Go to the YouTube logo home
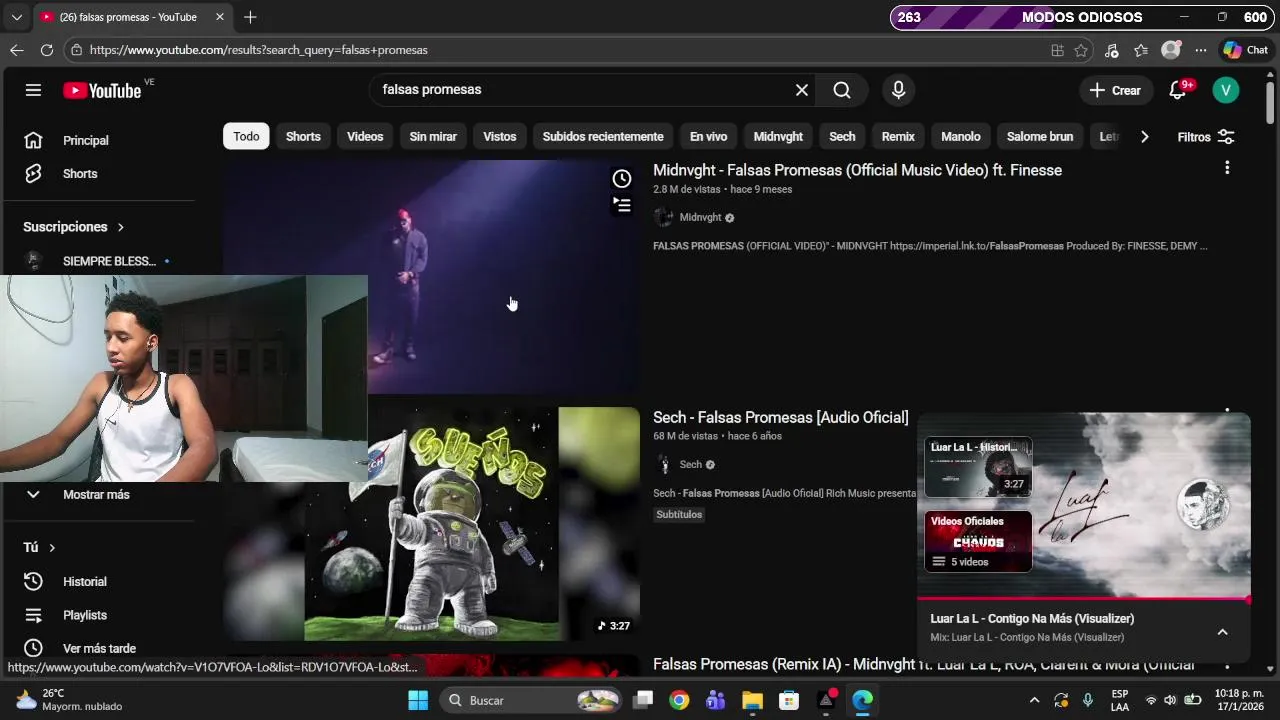Image resolution: width=1280 pixels, height=720 pixels. [102, 90]
